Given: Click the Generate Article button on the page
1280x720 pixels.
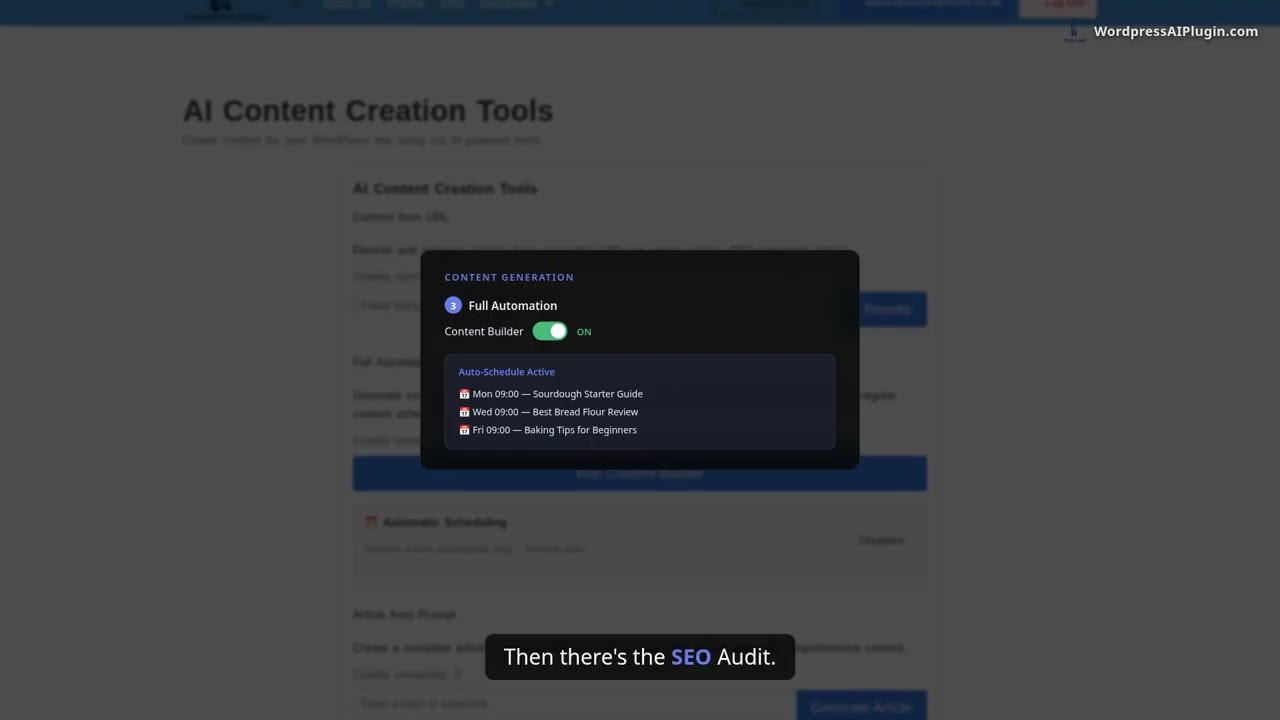Looking at the screenshot, I should 861,706.
